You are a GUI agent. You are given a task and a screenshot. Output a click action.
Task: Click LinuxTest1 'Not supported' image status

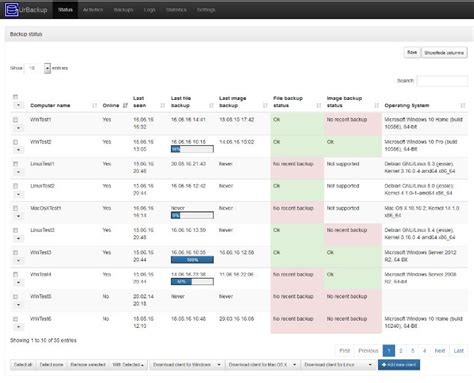pyautogui.click(x=343, y=164)
